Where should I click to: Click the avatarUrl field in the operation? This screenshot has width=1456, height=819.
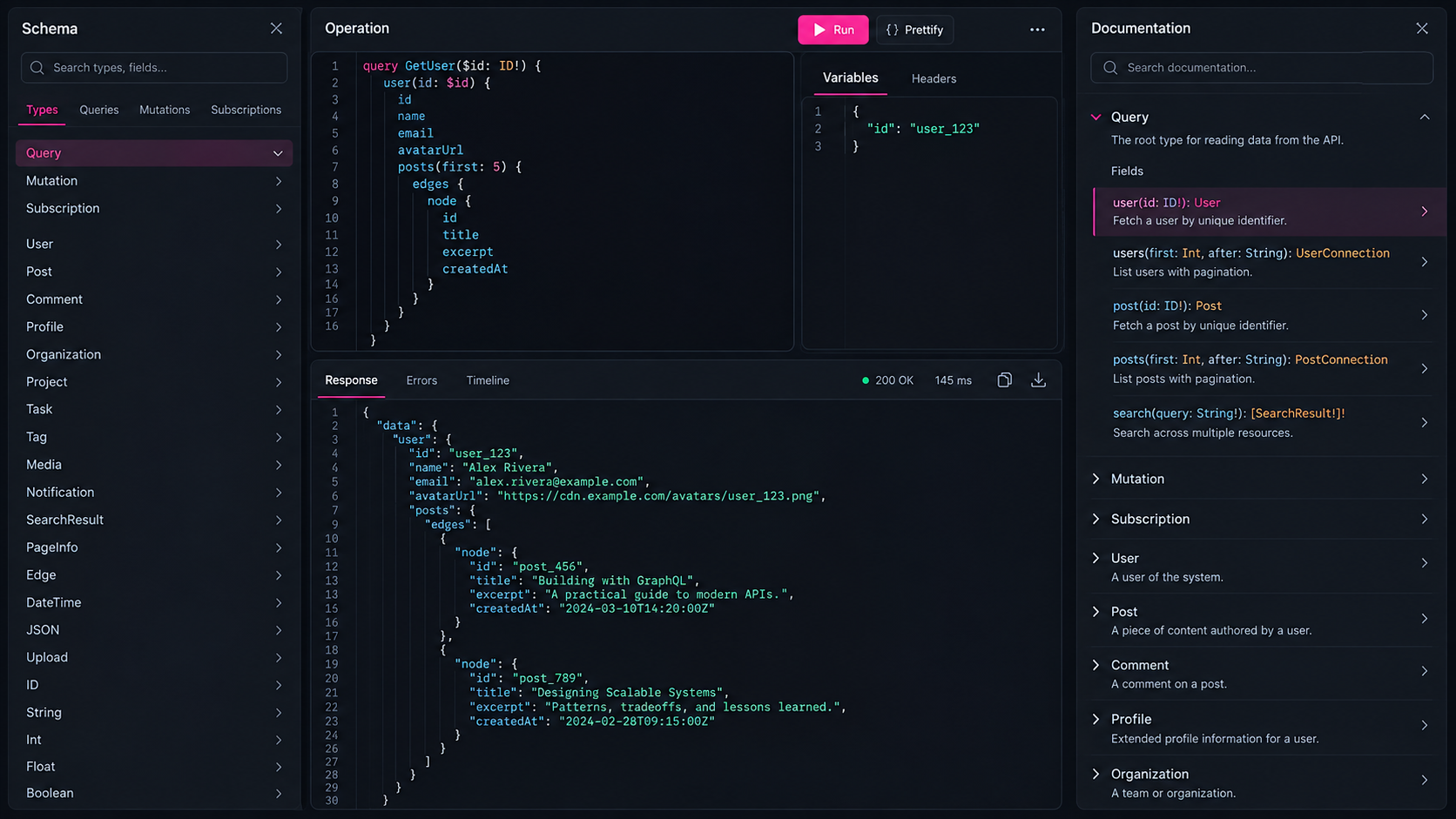[x=430, y=150]
